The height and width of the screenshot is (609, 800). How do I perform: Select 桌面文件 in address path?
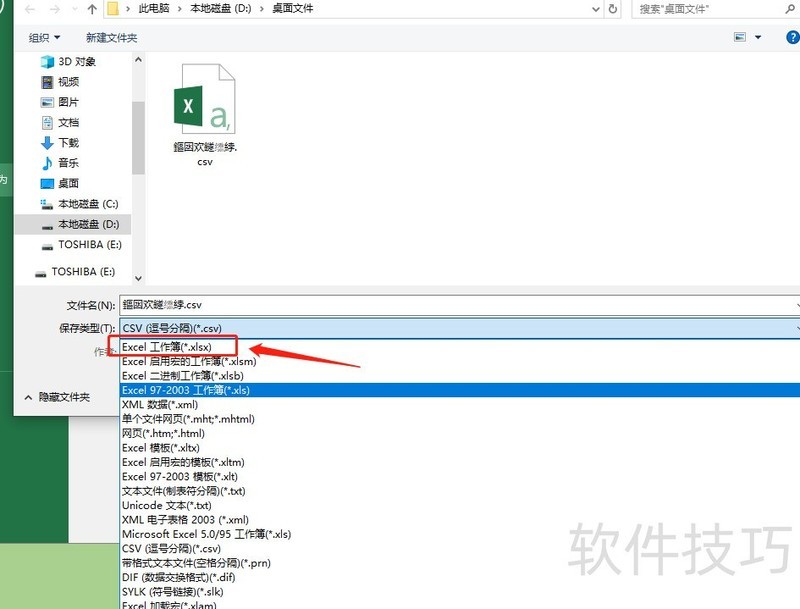pyautogui.click(x=293, y=9)
